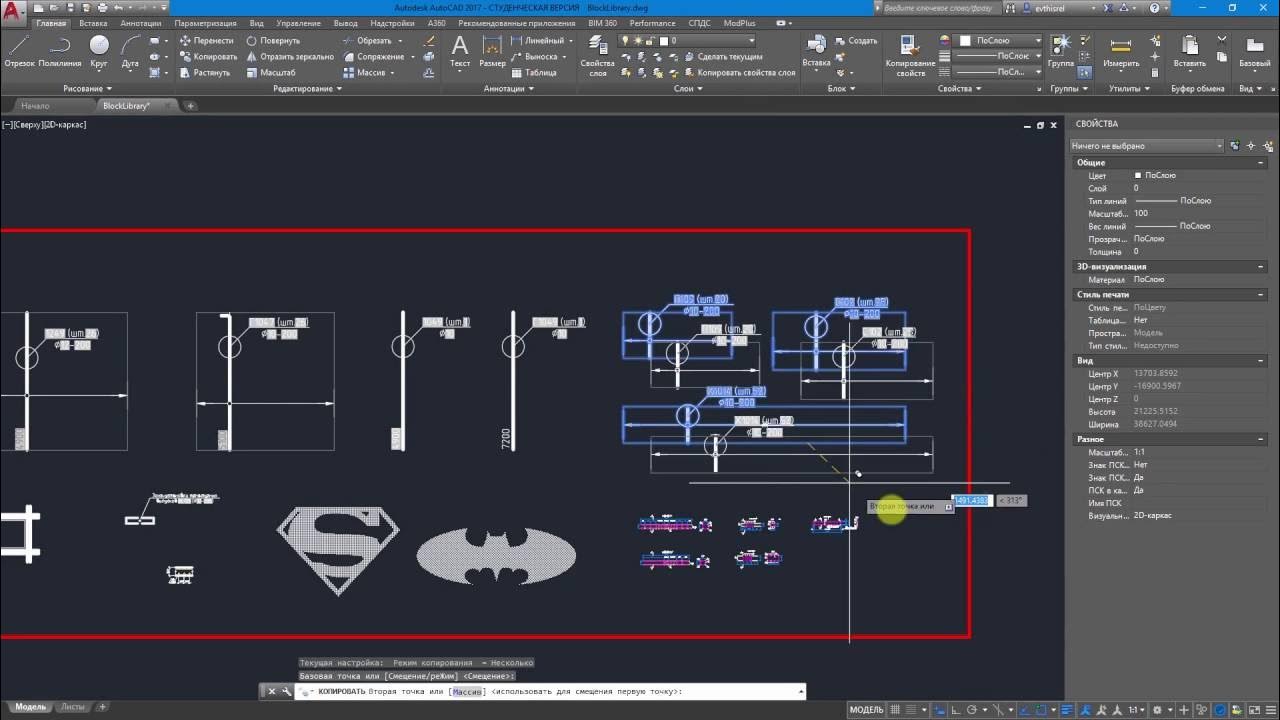Select the Текст text tool
This screenshot has height=720, width=1280.
click(x=460, y=52)
